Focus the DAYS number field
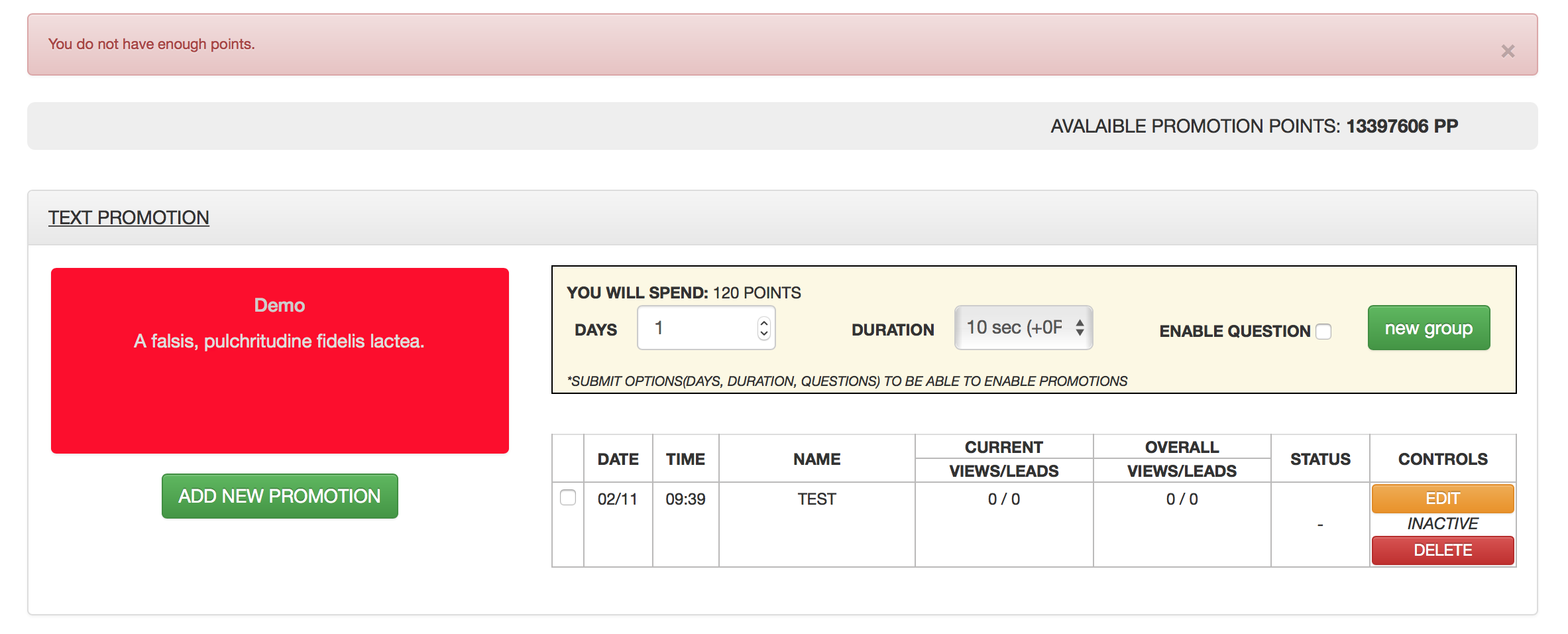 (x=706, y=328)
